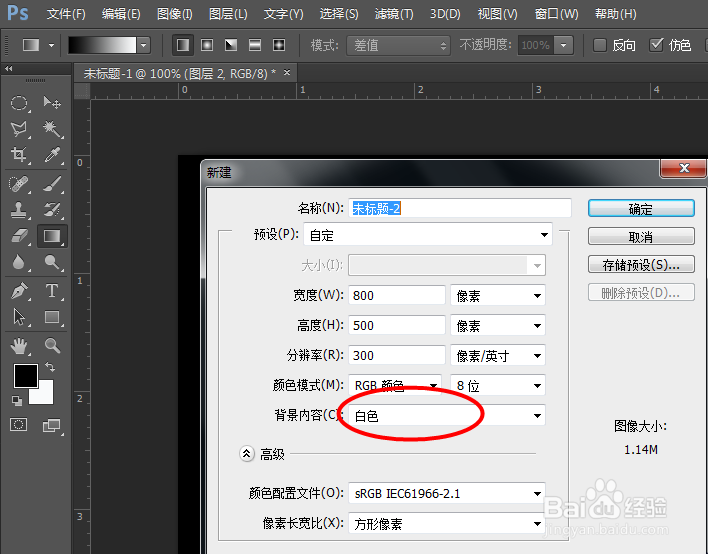Select the Blur tool

tap(19, 262)
